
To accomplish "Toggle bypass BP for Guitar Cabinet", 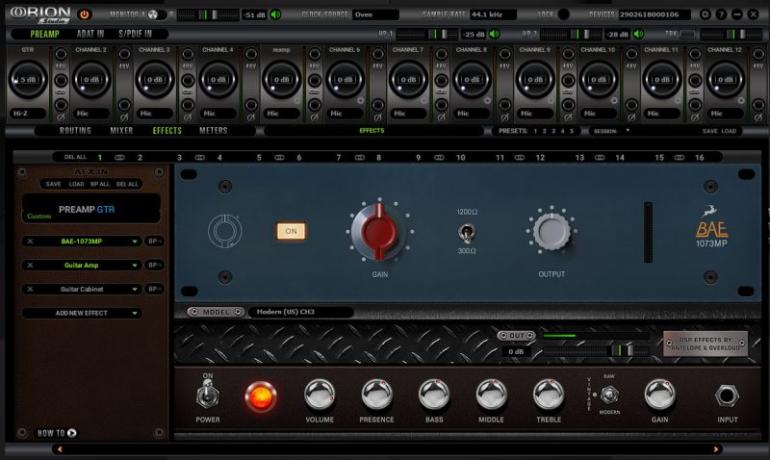I will [x=154, y=289].
